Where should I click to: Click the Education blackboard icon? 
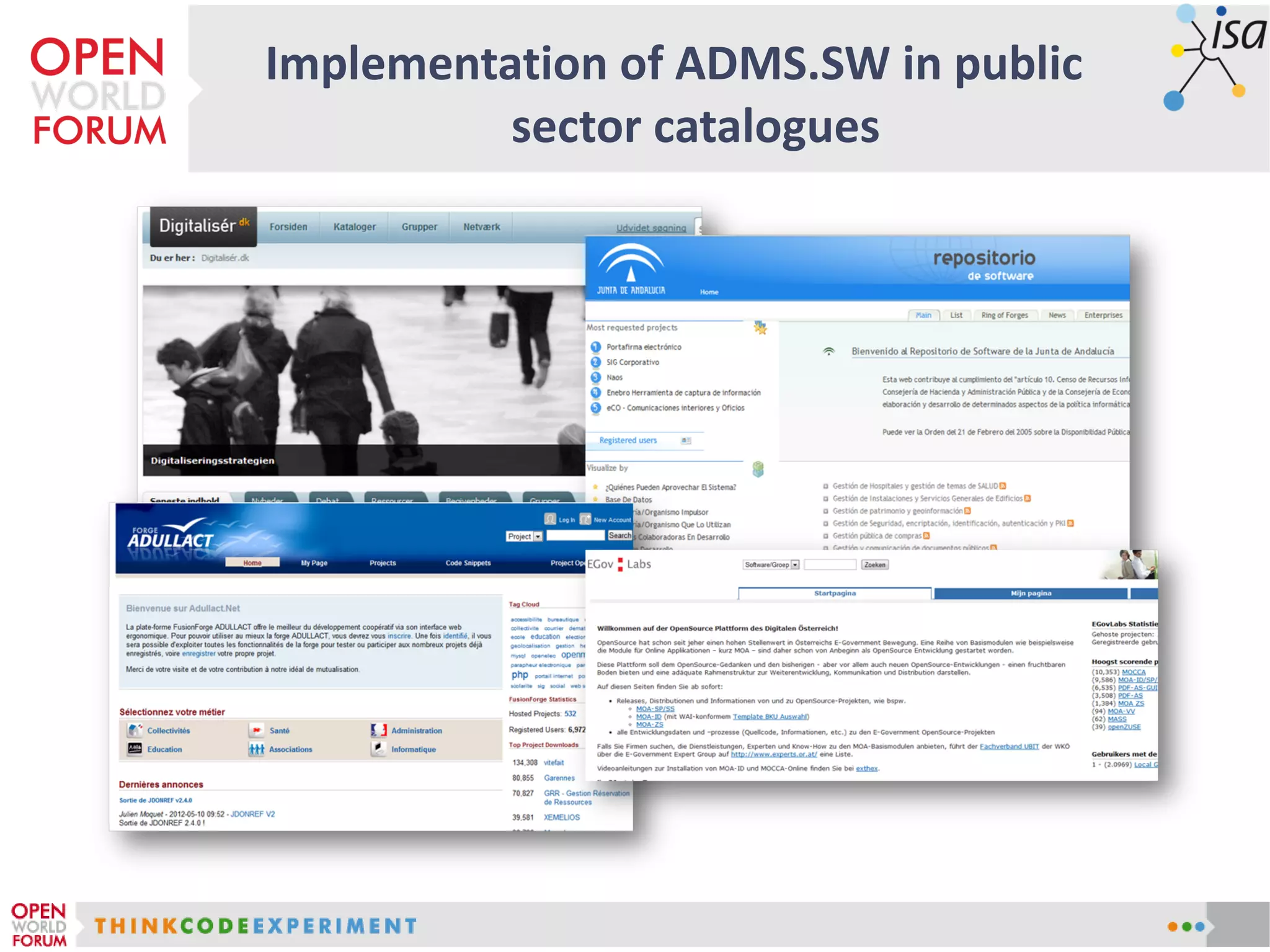click(135, 749)
